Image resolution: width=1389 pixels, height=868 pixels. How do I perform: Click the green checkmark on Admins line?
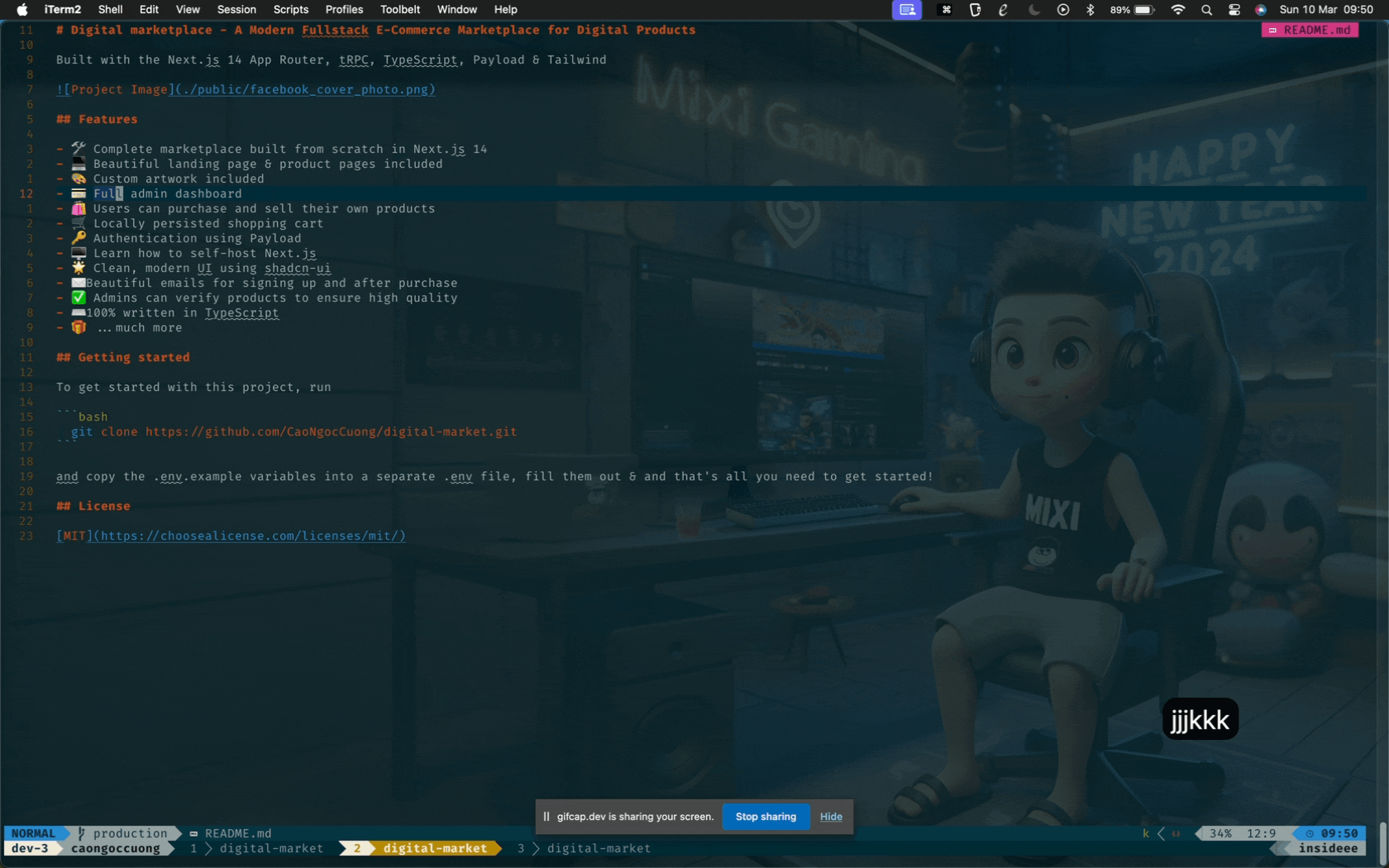coord(79,298)
